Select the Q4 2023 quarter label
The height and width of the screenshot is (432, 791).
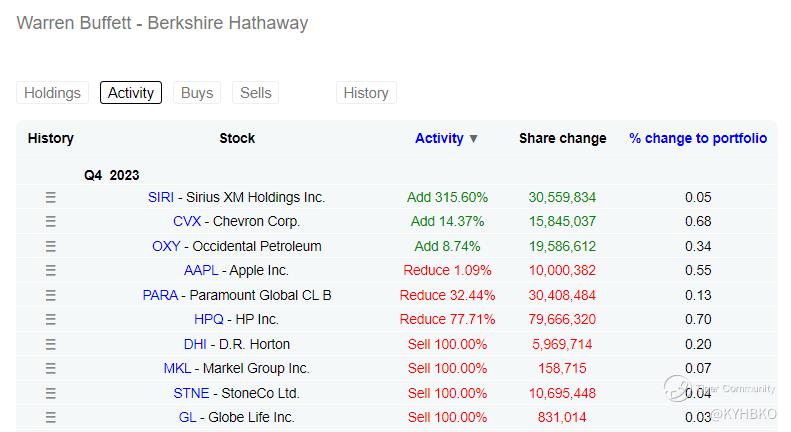pos(111,176)
